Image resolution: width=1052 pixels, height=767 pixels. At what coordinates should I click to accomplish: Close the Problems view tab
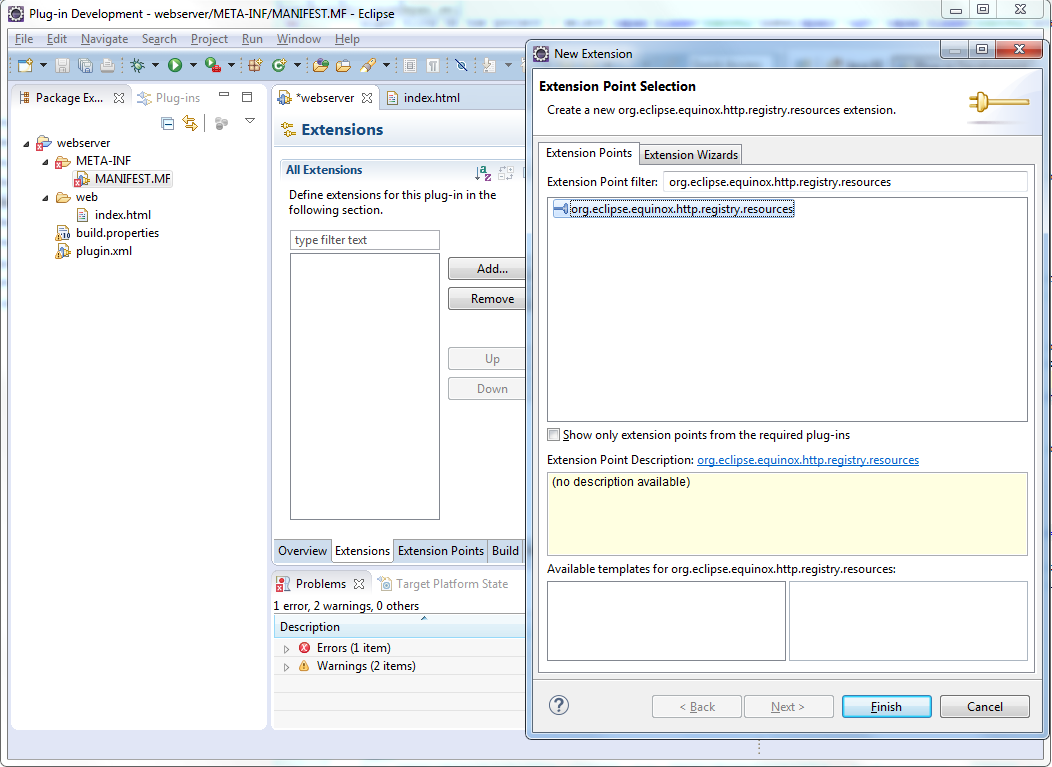359,584
